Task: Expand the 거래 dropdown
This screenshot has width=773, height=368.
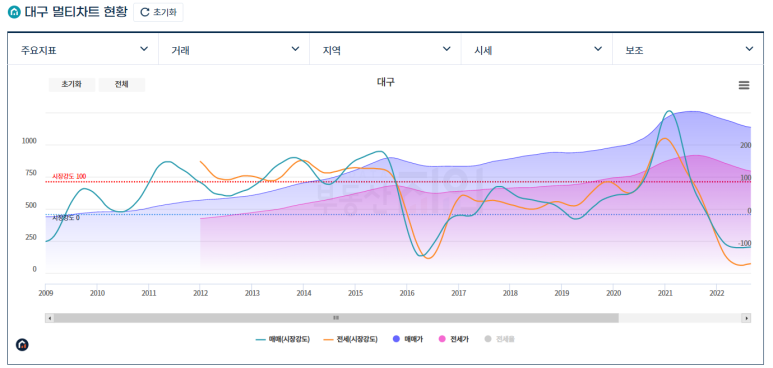Action: click(x=234, y=49)
